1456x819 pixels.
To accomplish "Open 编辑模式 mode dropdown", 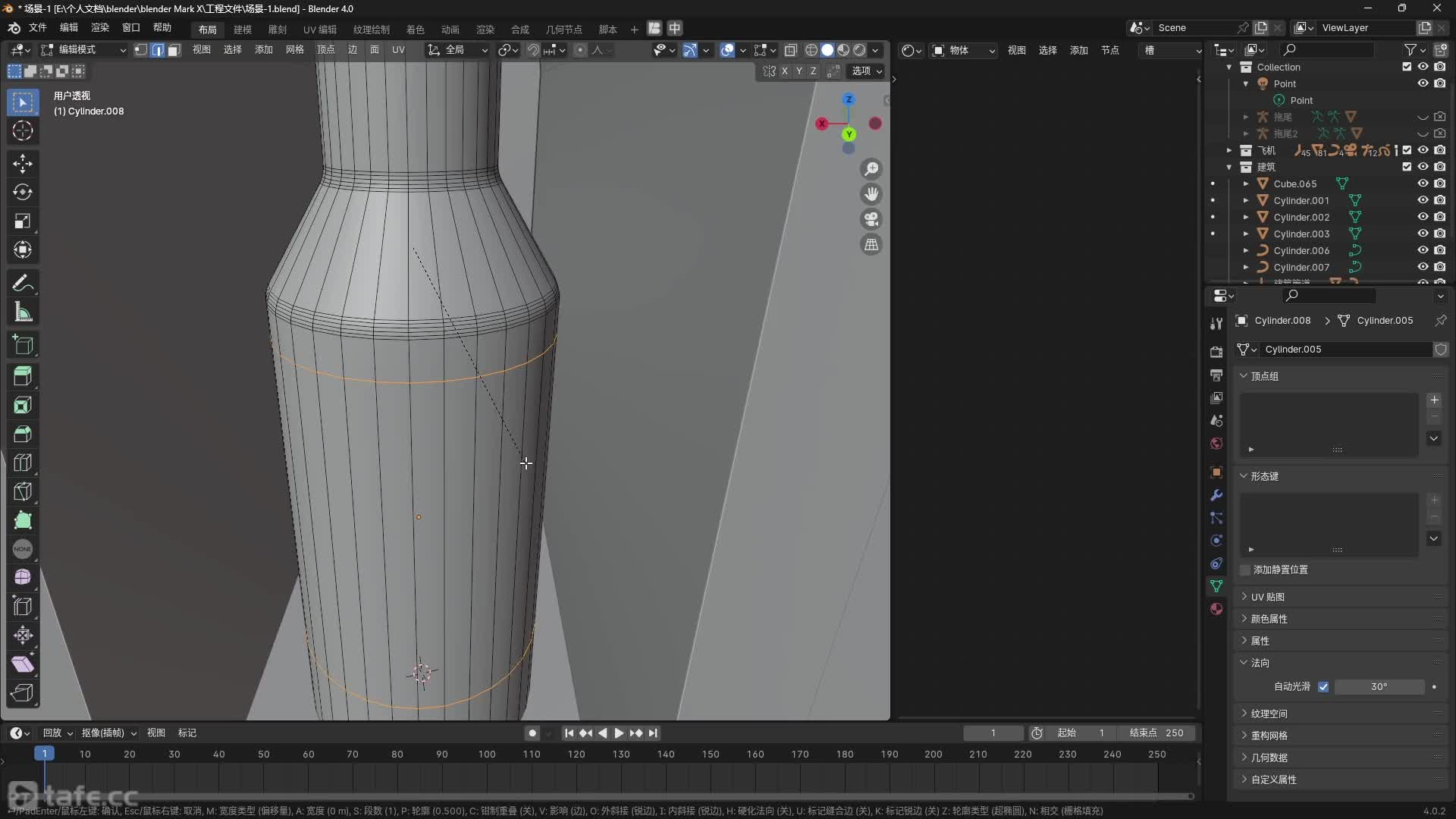I will pyautogui.click(x=83, y=50).
